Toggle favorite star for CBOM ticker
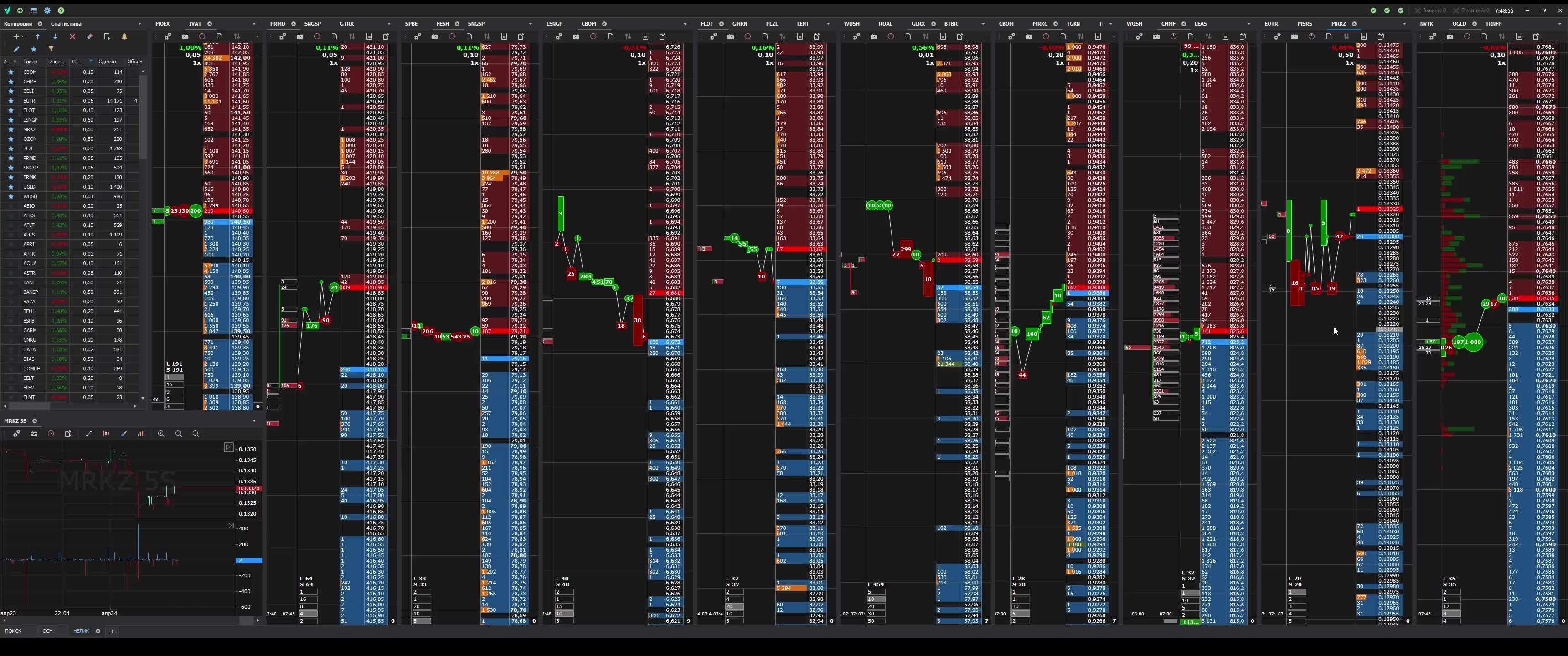This screenshot has width=1568, height=656. pos(10,72)
